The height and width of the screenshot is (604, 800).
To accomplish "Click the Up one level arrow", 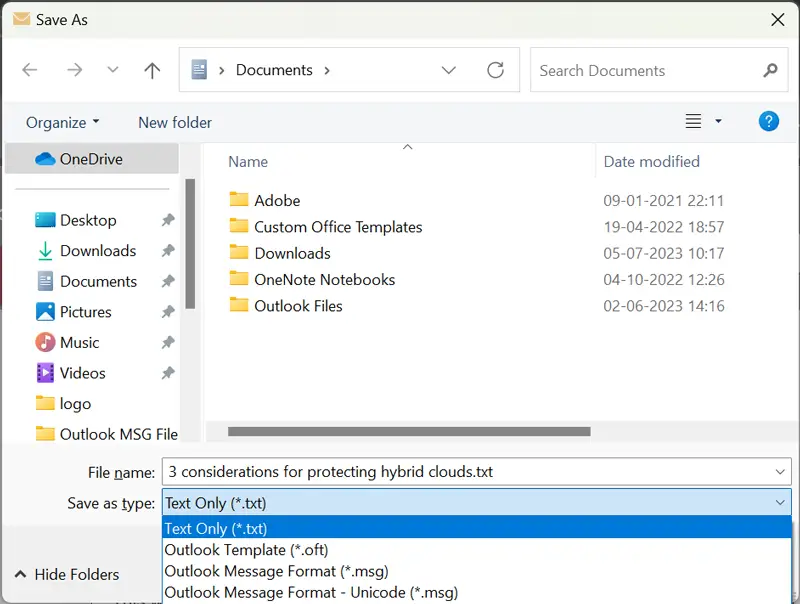I will coord(152,70).
